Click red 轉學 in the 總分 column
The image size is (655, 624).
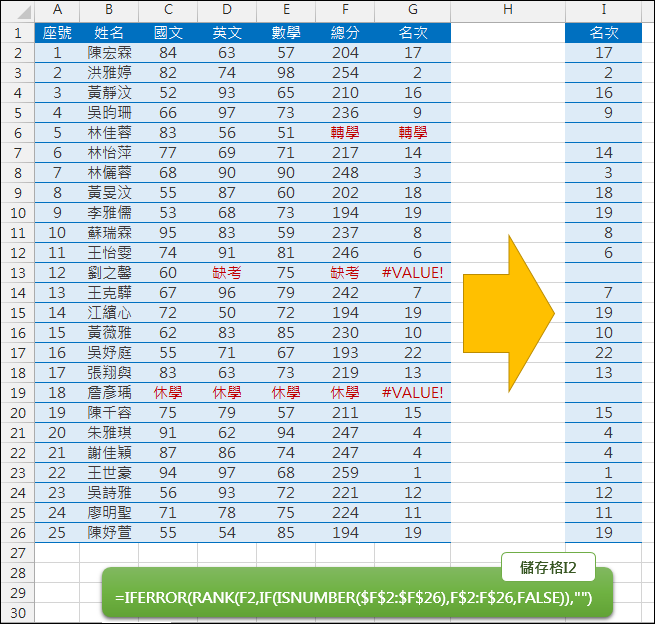(x=345, y=133)
